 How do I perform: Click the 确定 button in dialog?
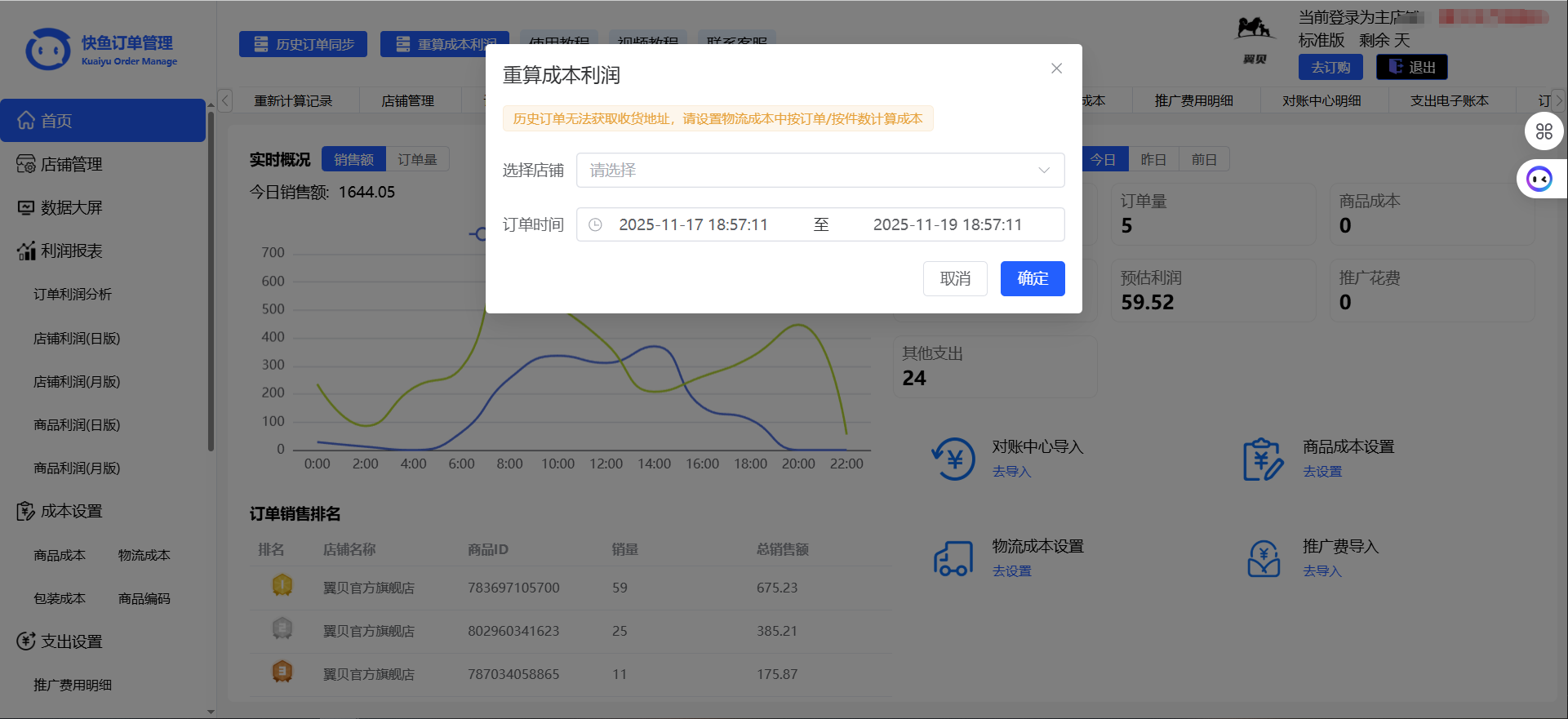click(1032, 278)
